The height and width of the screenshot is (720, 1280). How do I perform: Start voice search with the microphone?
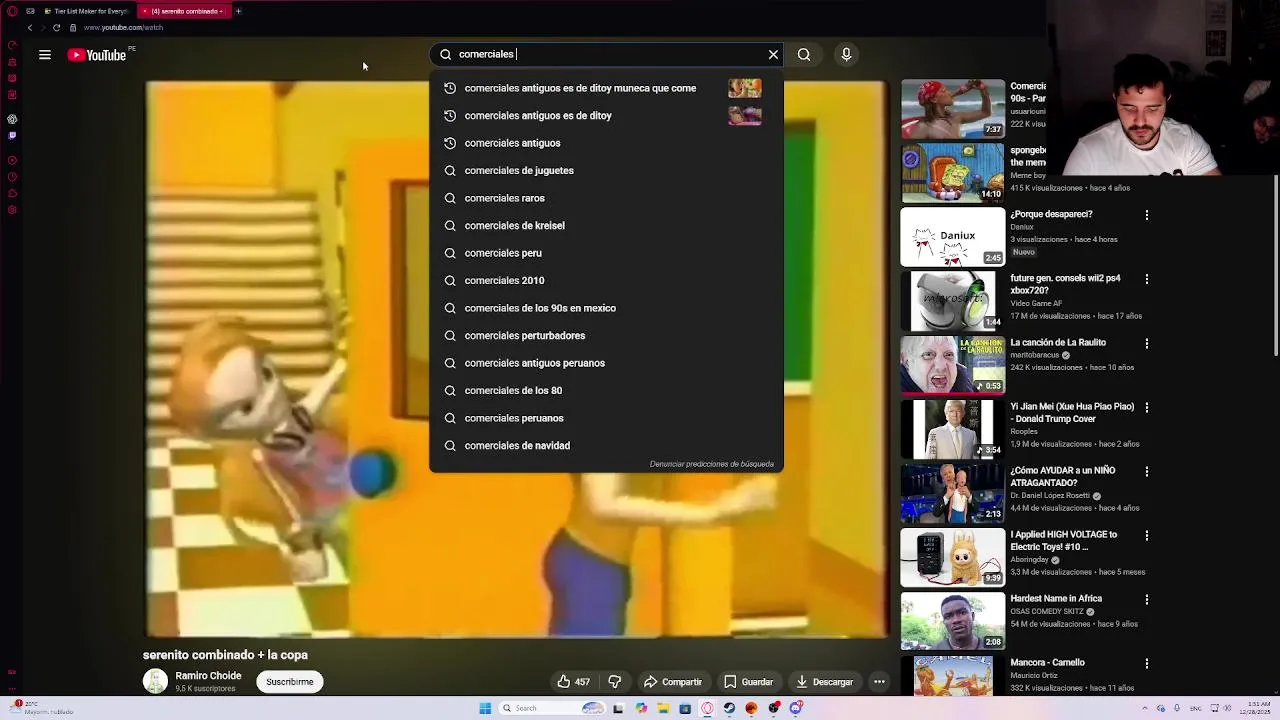coord(846,54)
